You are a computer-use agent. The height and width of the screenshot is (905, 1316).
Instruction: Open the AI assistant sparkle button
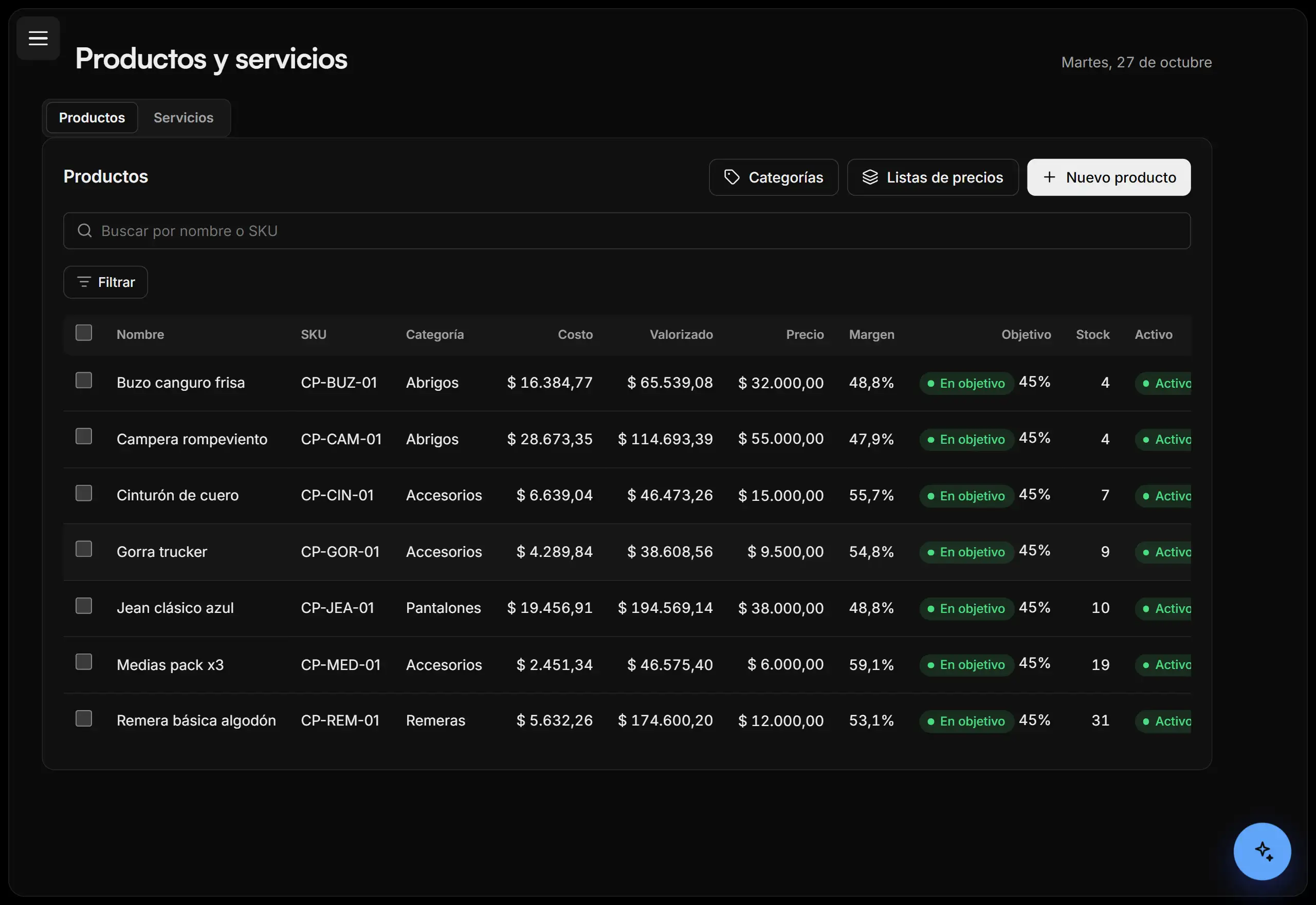point(1262,851)
